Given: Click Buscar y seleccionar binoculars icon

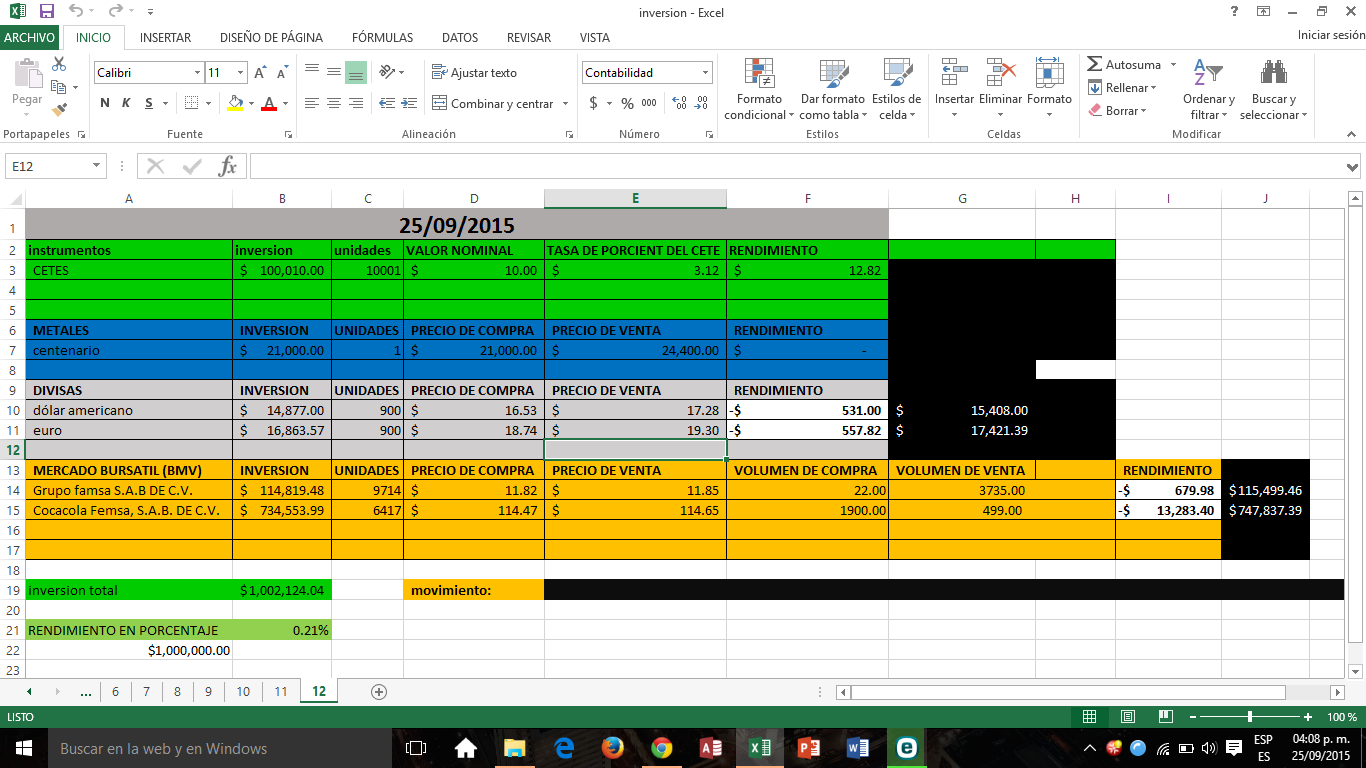Looking at the screenshot, I should (1273, 73).
